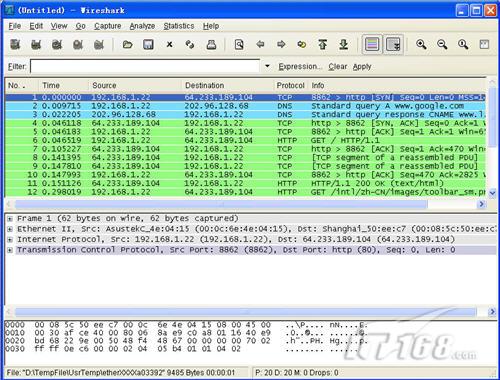The image size is (500, 380).
Task: Open a capture file with folder icon
Action: [x=127, y=44]
